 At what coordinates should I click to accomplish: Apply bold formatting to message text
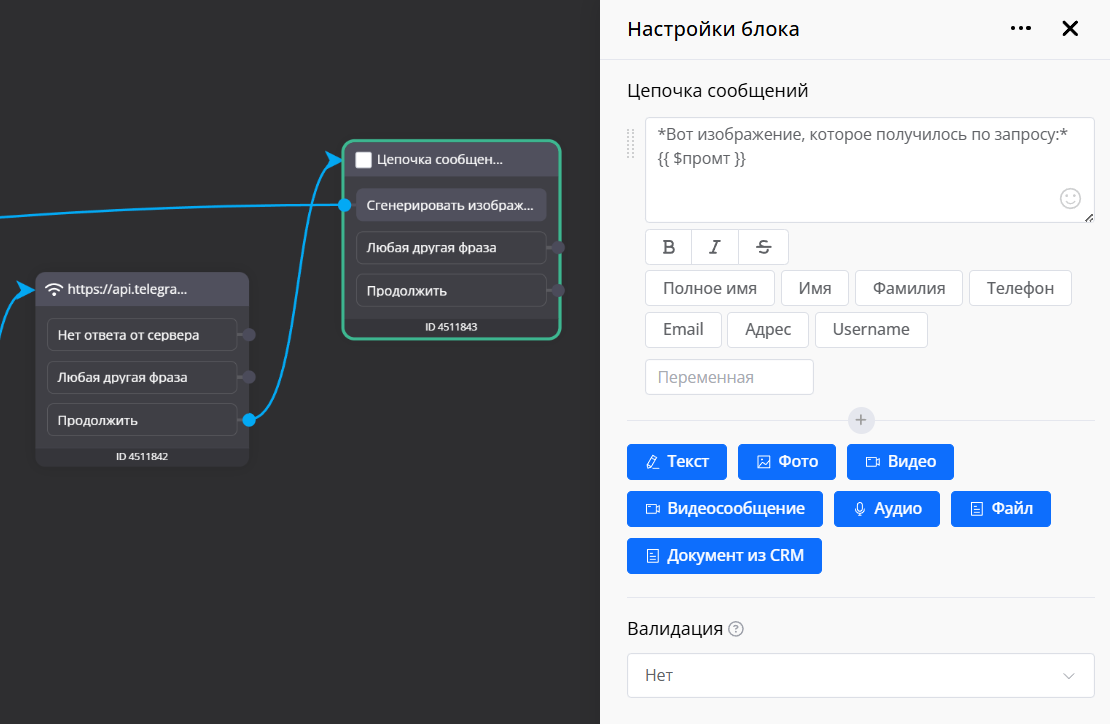coord(669,247)
